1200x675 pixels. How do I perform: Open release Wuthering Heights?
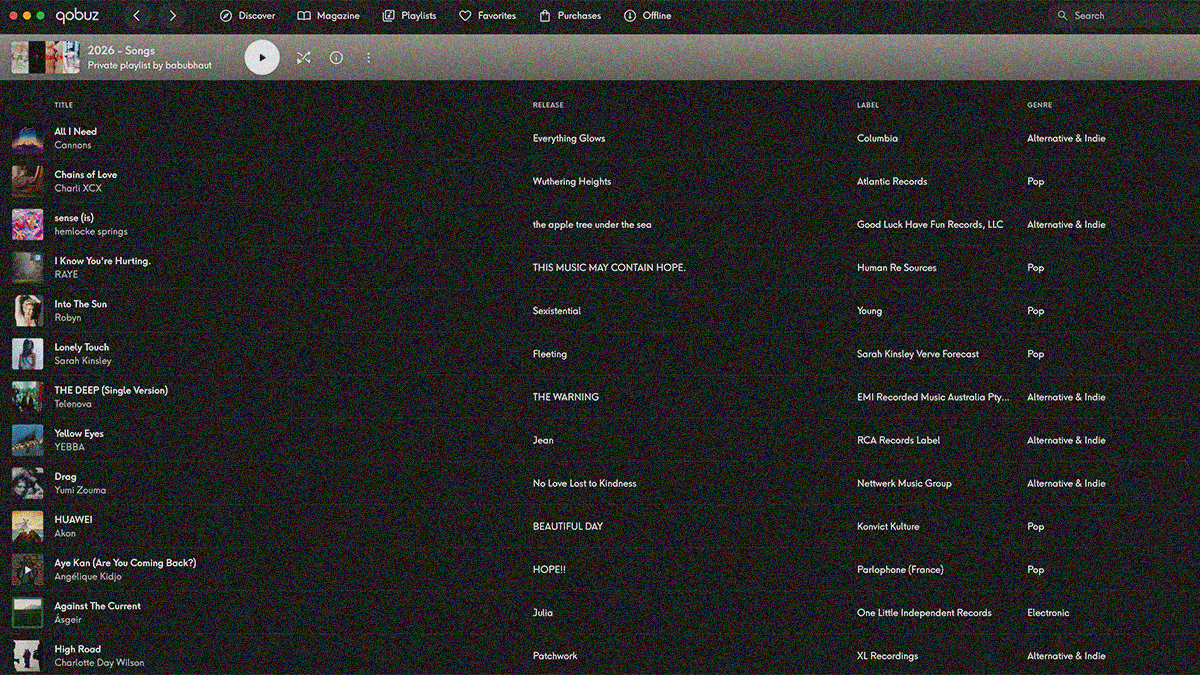click(572, 182)
